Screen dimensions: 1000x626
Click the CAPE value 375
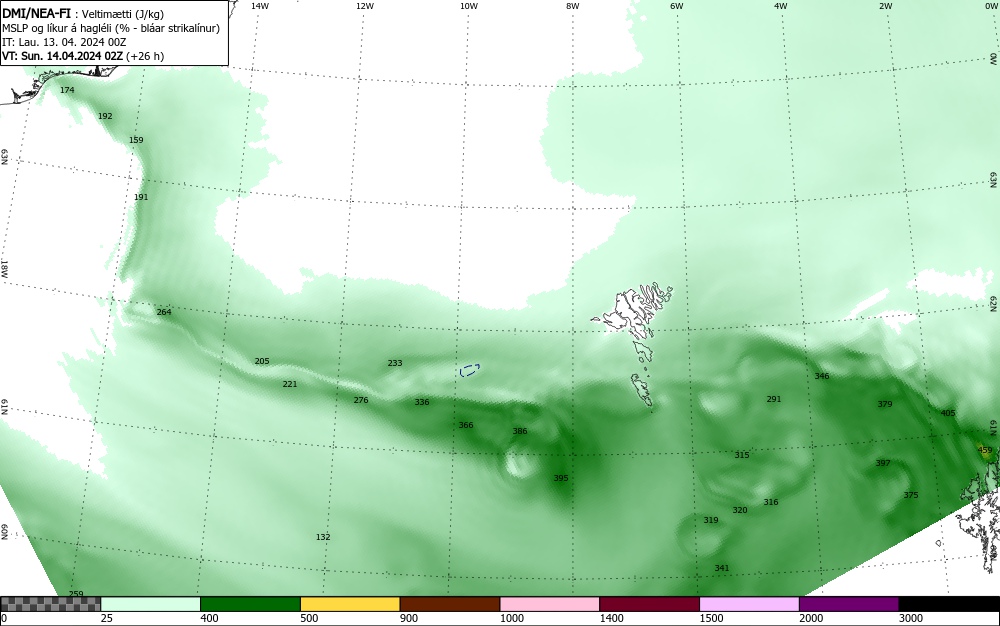(911, 495)
